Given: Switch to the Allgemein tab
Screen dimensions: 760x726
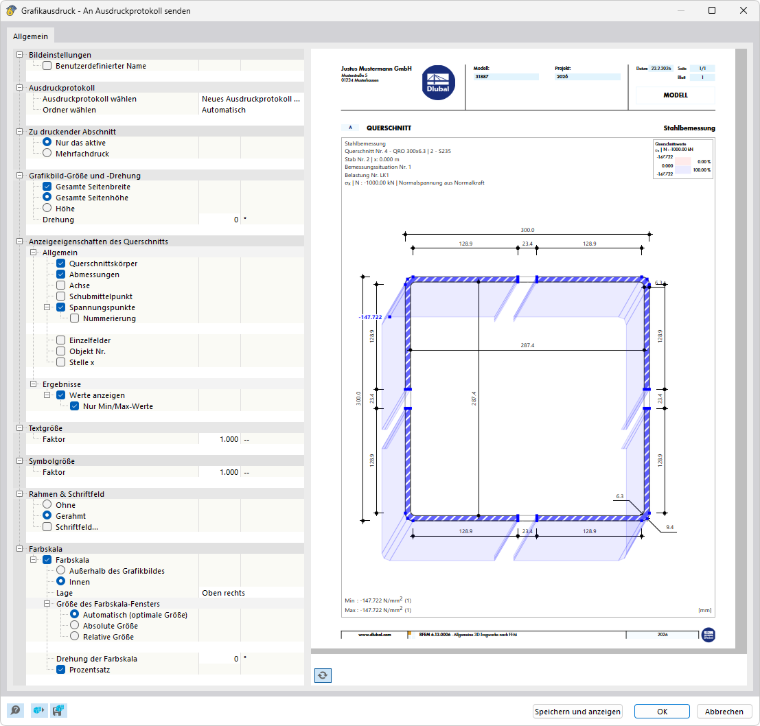Looking at the screenshot, I should point(31,36).
